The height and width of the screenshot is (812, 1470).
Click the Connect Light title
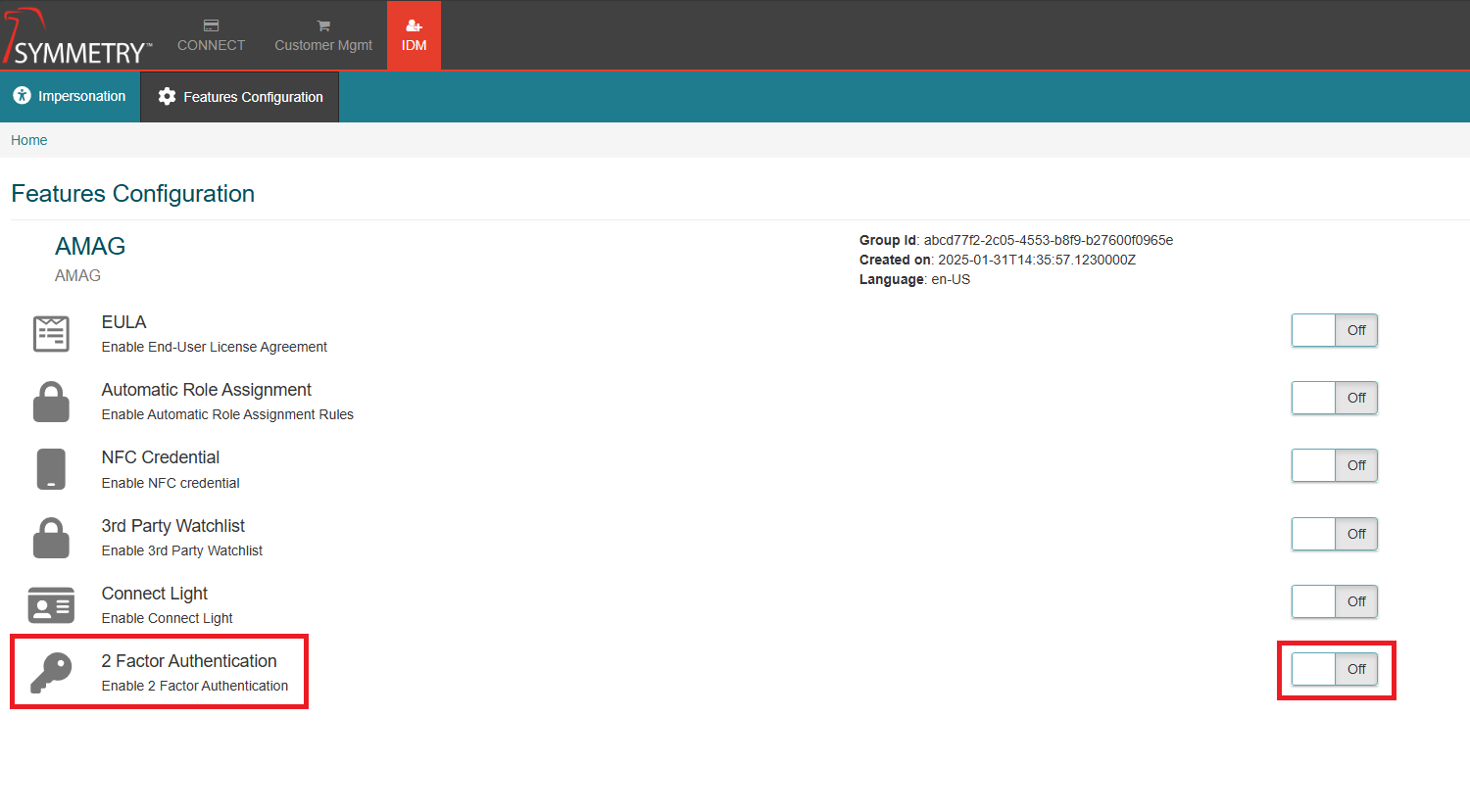coord(155,594)
